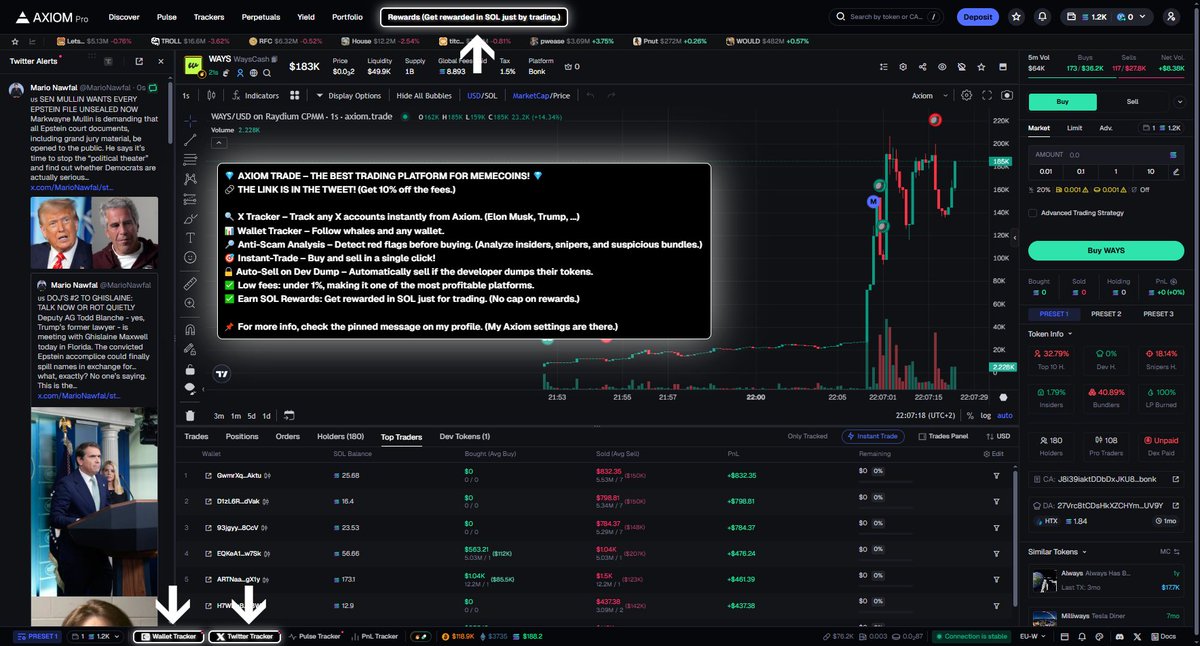Enable Advanced Trading Strategy checkbox
The height and width of the screenshot is (646, 1200).
tap(1032, 213)
